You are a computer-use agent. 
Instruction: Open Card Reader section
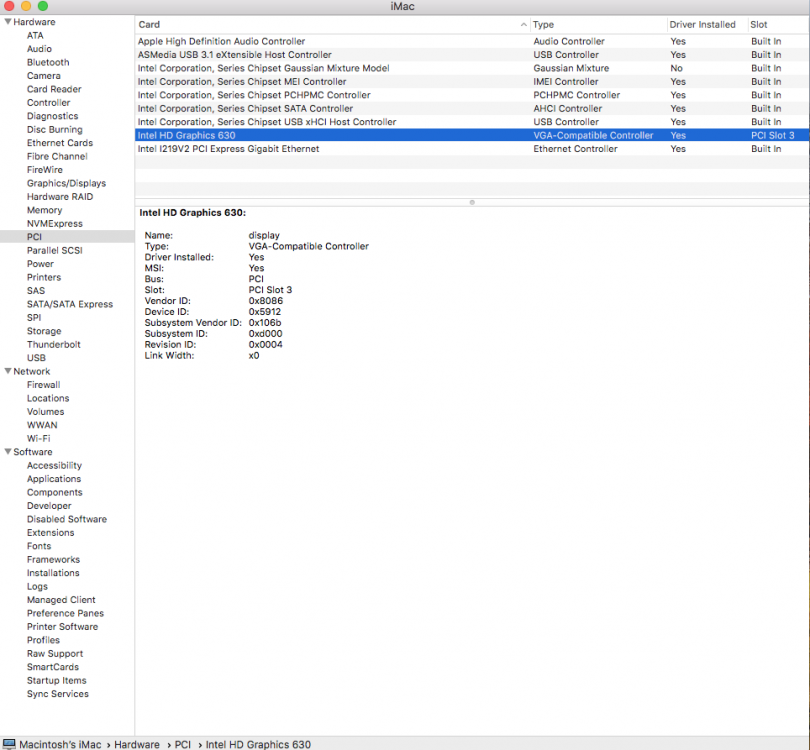coord(54,89)
